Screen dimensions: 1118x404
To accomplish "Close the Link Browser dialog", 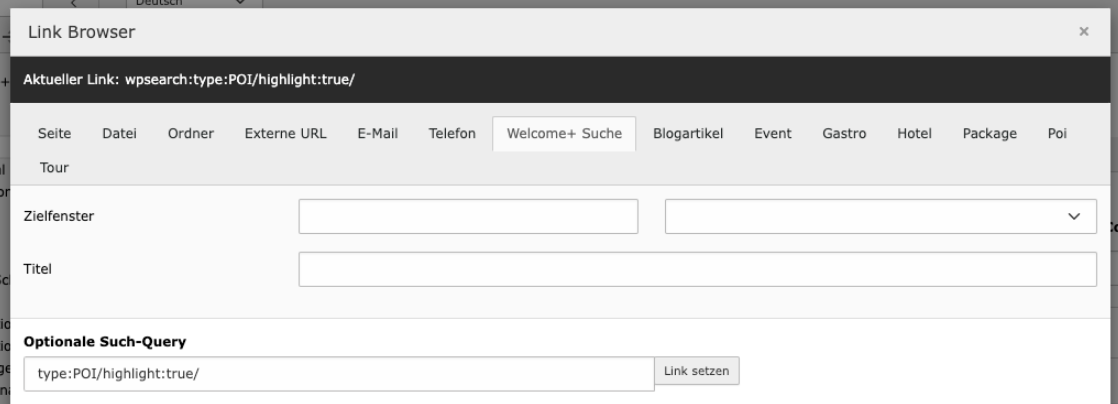I will [1084, 31].
